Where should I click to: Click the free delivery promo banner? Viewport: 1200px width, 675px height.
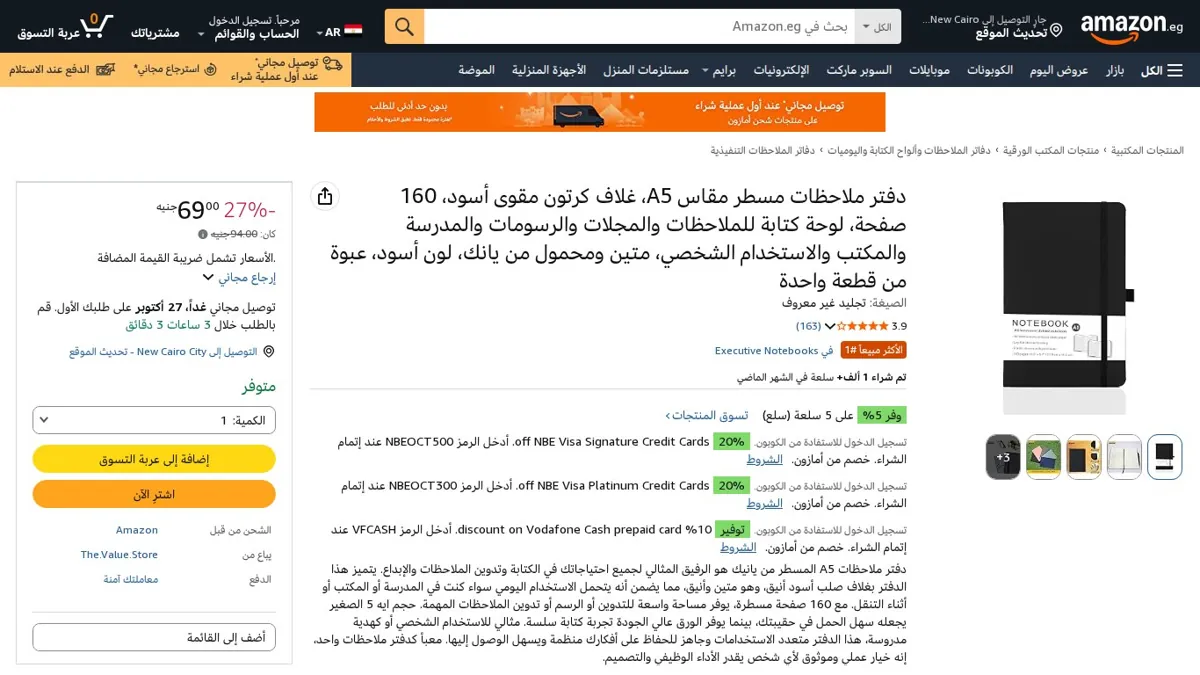point(600,112)
